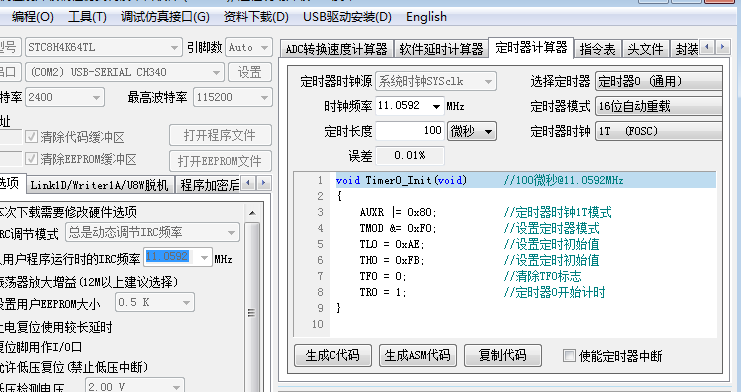
Task: Click code line AUXR |= 0x80
Action: [x=398, y=212]
